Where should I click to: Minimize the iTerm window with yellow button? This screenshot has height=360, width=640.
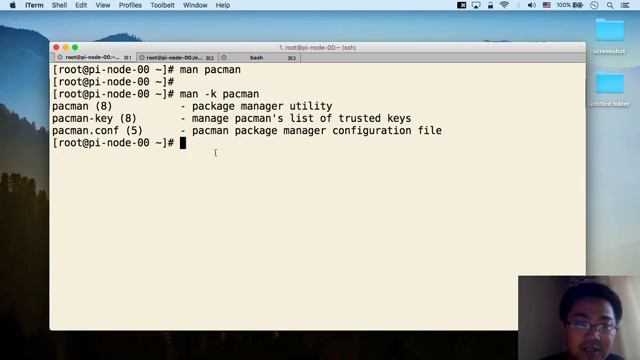click(x=66, y=47)
